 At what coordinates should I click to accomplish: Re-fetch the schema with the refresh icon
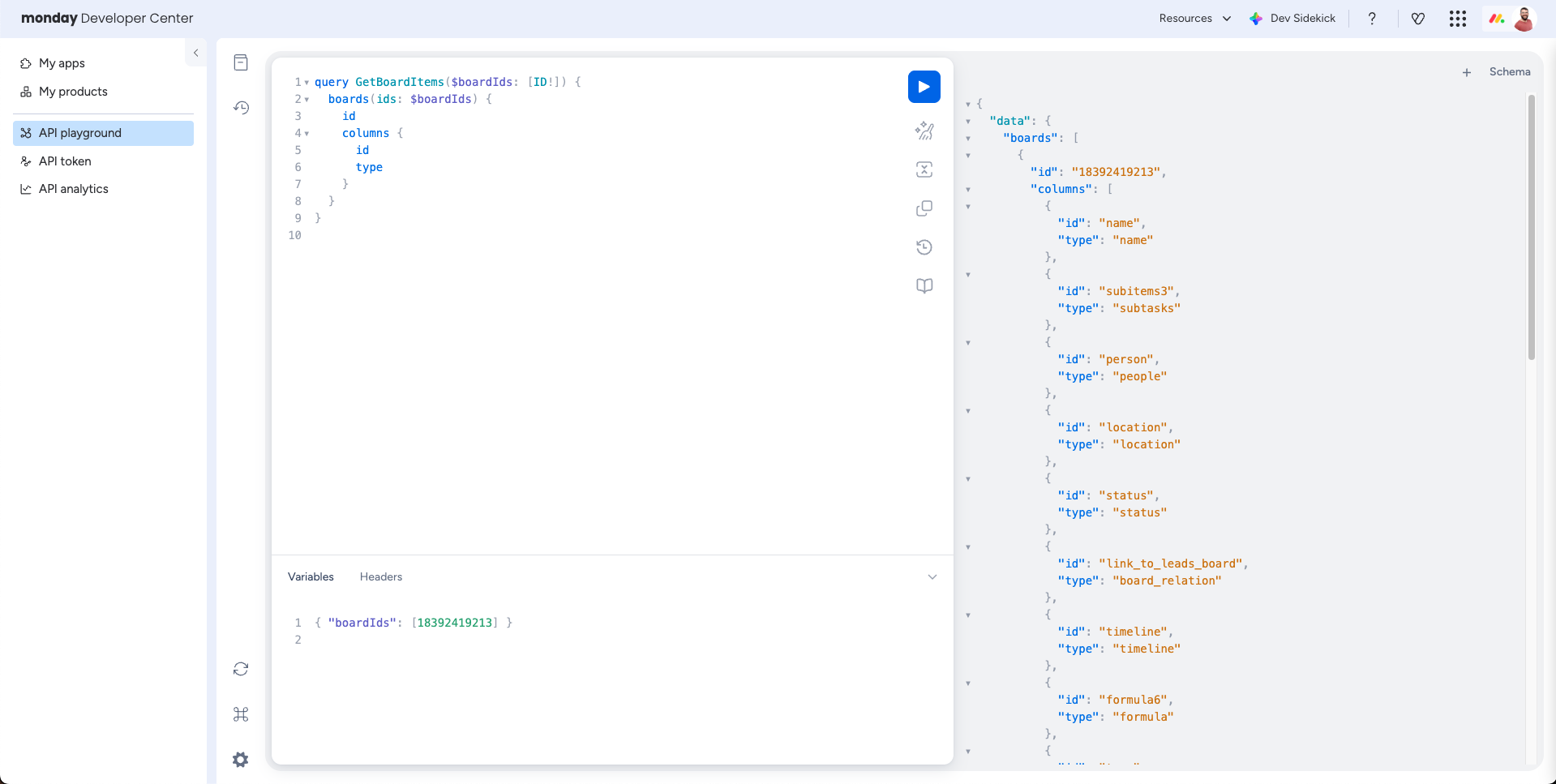240,669
